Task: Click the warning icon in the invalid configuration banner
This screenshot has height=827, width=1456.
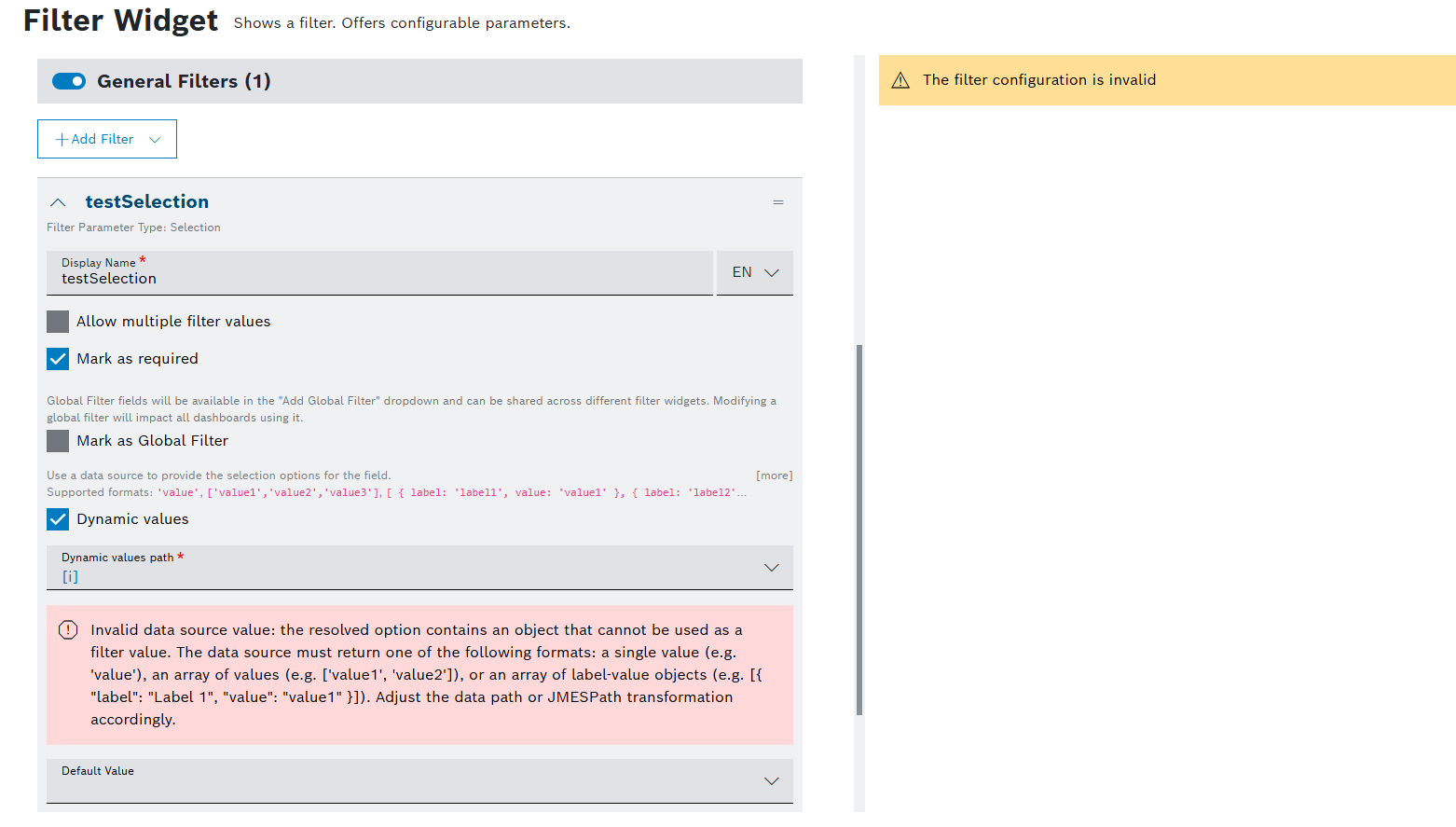Action: click(x=900, y=80)
